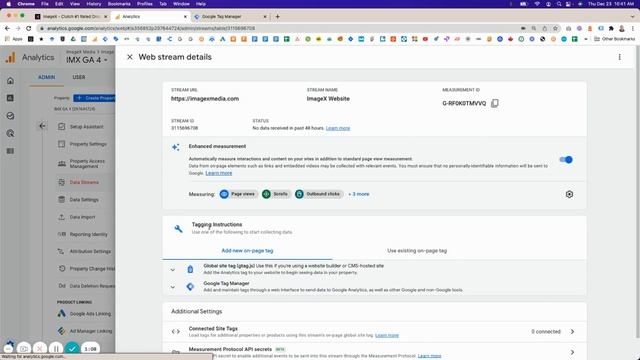This screenshot has height=360, width=640.
Task: Click the Google Tag Manager diamond icon
Action: tap(190, 287)
